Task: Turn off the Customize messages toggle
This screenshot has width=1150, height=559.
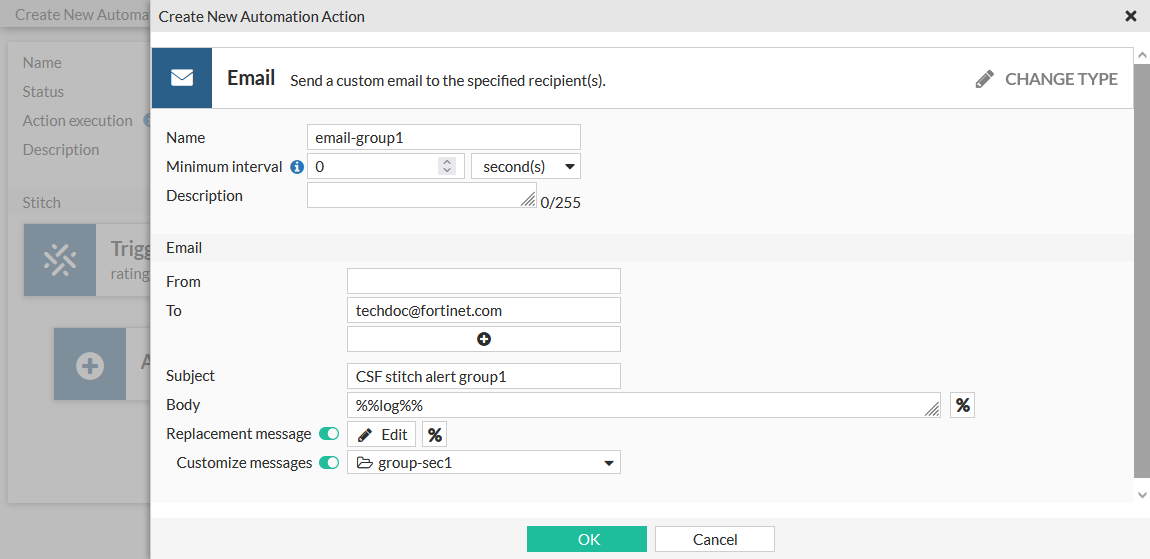Action: [328, 463]
